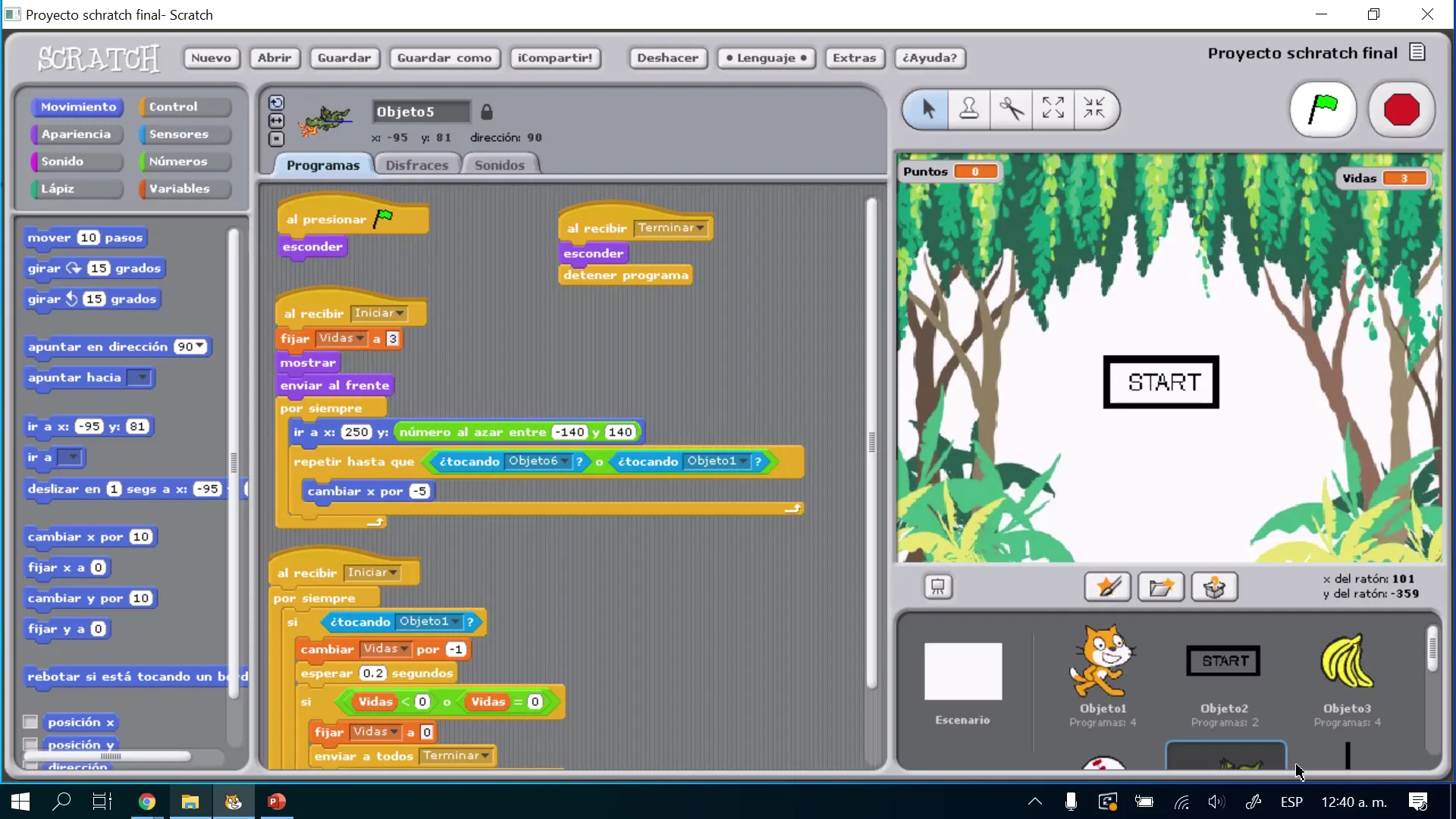
Task: Open the Objeto6 dropdown in tocando block
Action: tap(538, 461)
